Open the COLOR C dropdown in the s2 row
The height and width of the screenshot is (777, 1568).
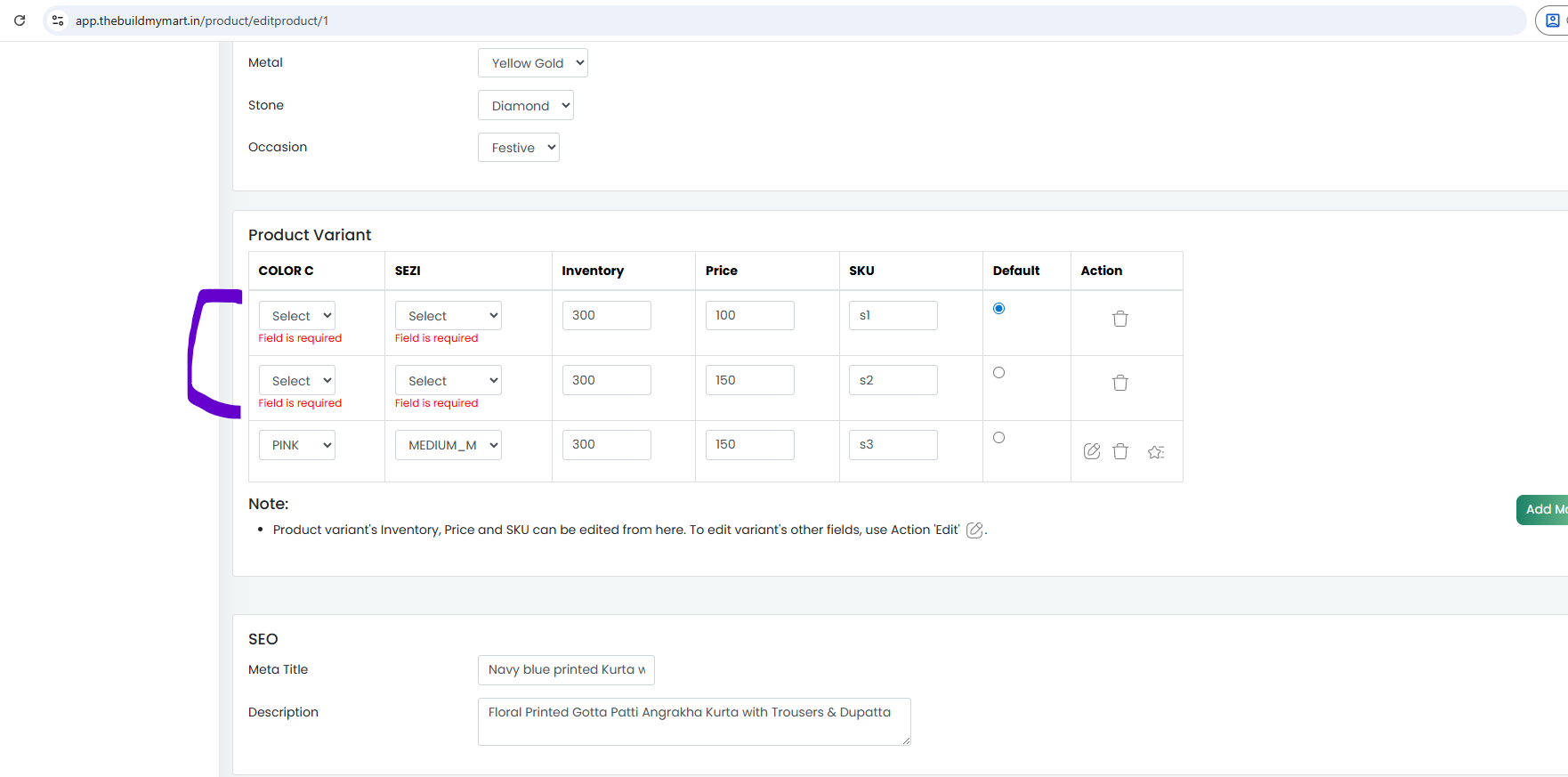pos(297,381)
